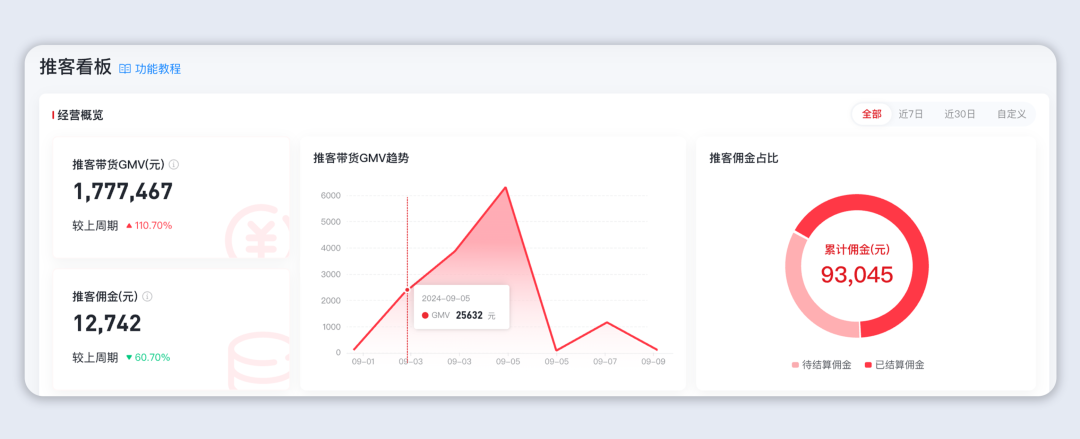Screen dimensions: 1080x439
Task: Switch to the 近30日 tab
Action: click(960, 114)
